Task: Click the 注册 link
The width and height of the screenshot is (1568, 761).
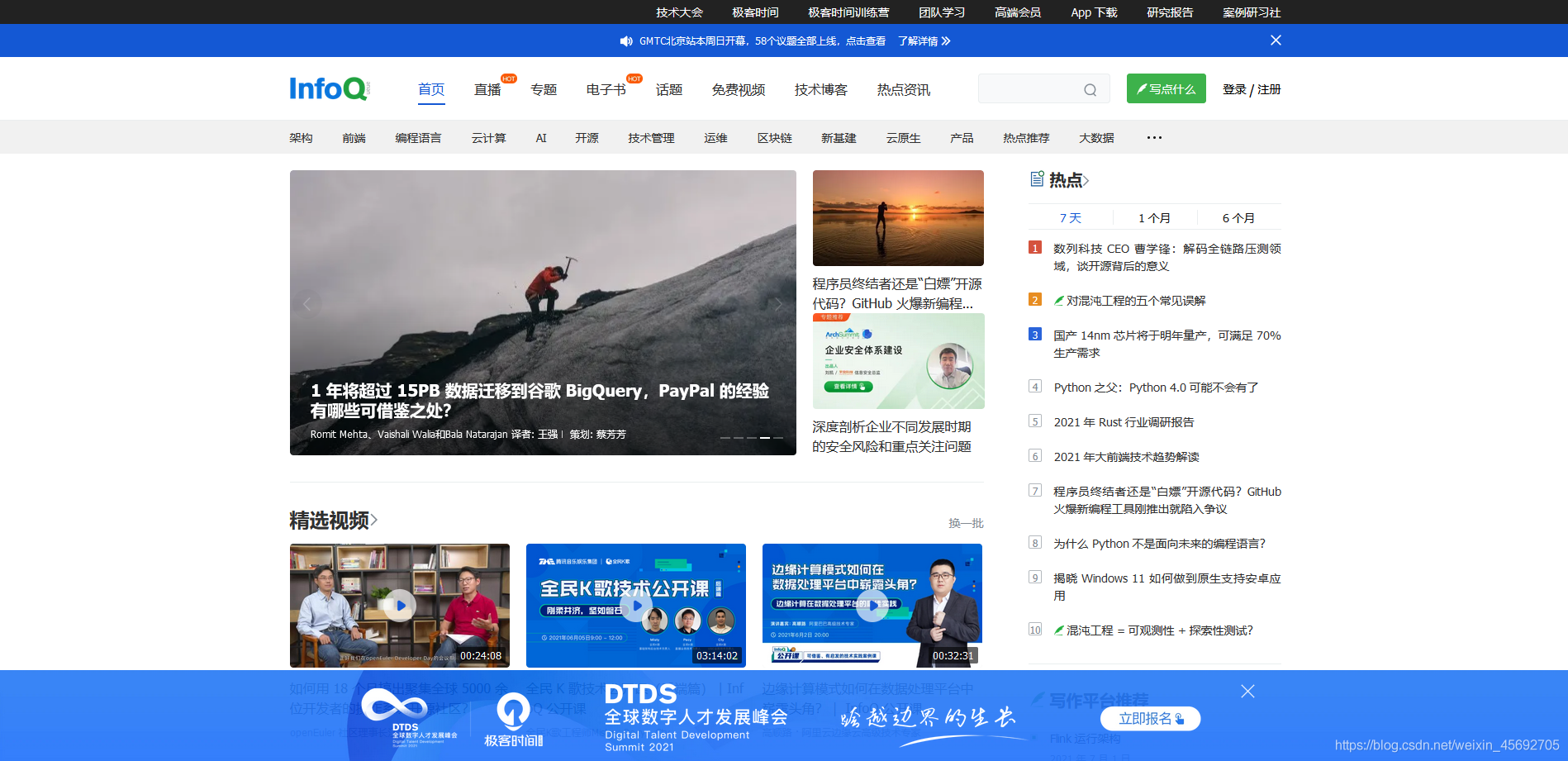Action: [1269, 89]
